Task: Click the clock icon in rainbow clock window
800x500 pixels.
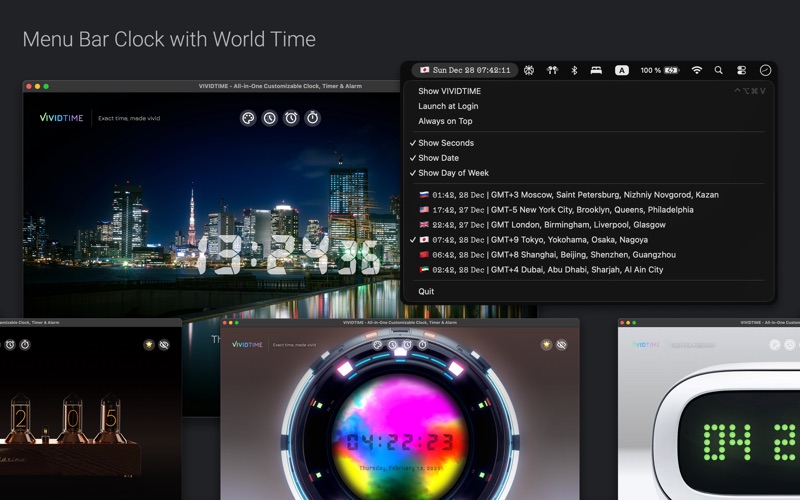Action: pyautogui.click(x=392, y=345)
